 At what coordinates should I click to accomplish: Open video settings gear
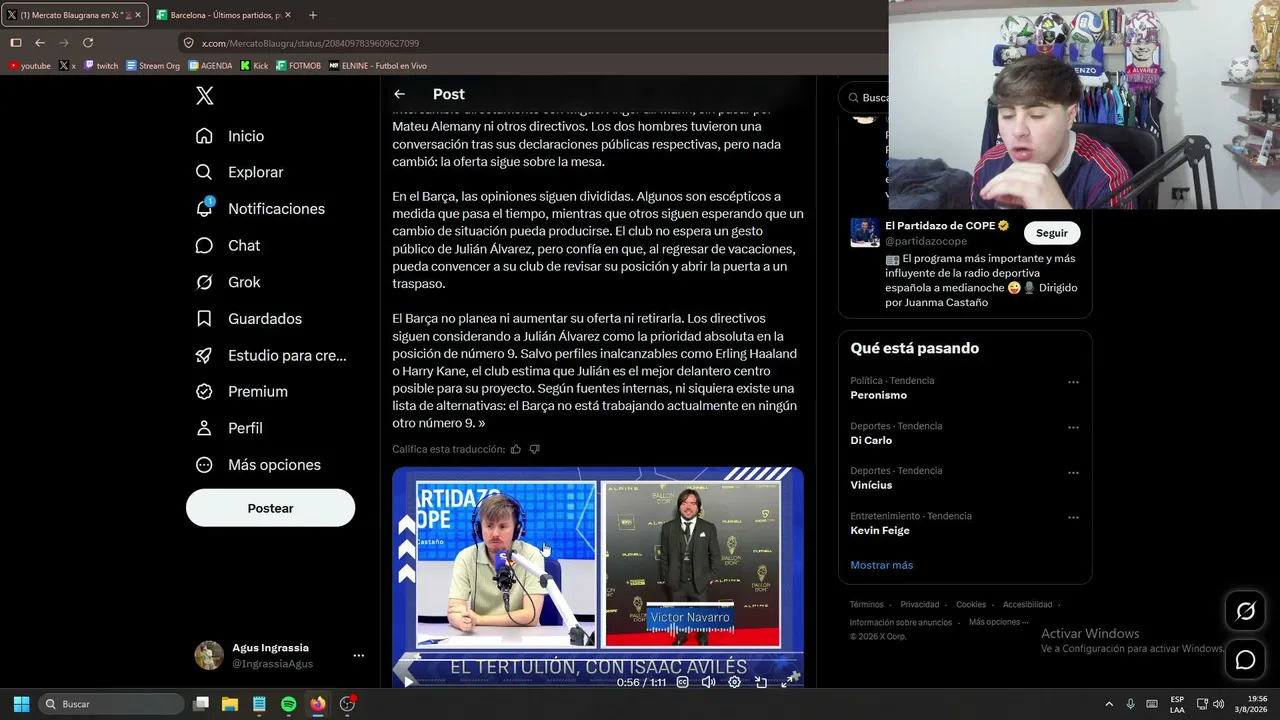[734, 682]
